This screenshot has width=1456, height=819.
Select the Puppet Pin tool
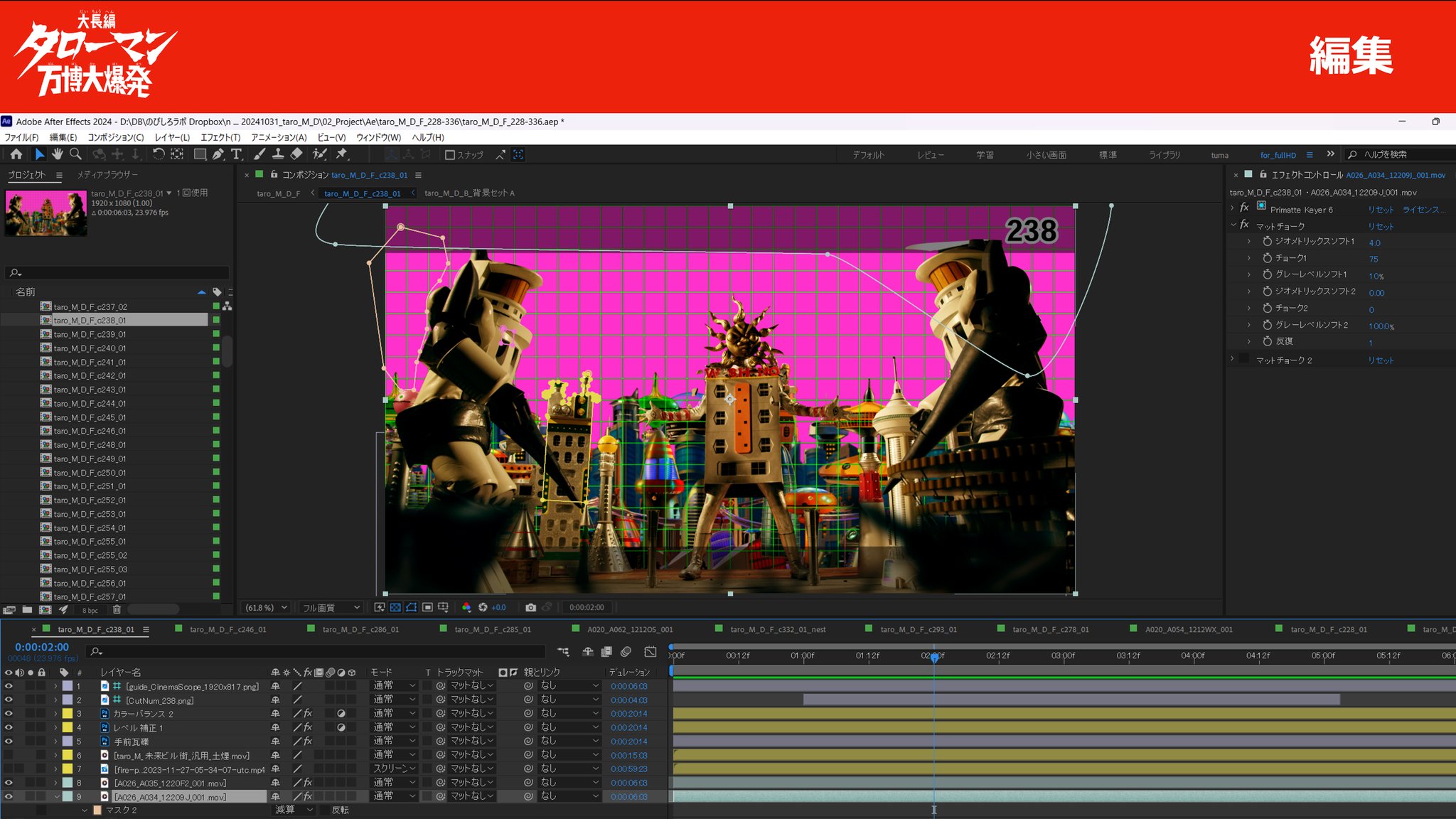pos(342,154)
